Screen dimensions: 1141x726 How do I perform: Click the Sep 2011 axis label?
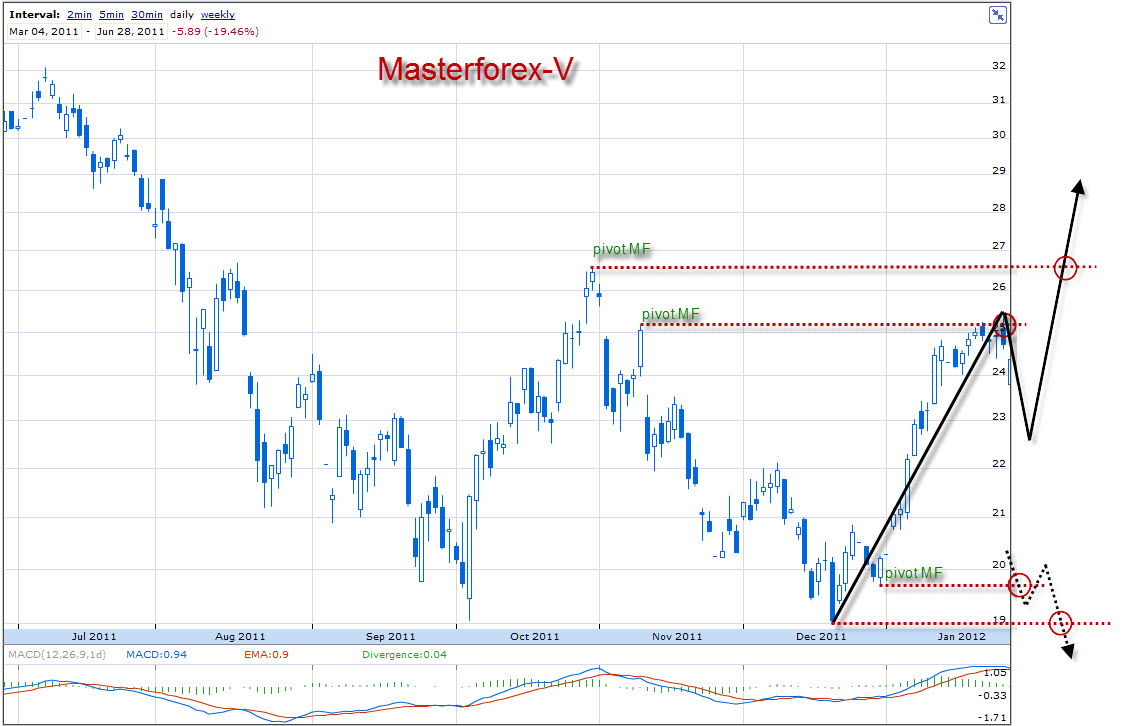390,637
